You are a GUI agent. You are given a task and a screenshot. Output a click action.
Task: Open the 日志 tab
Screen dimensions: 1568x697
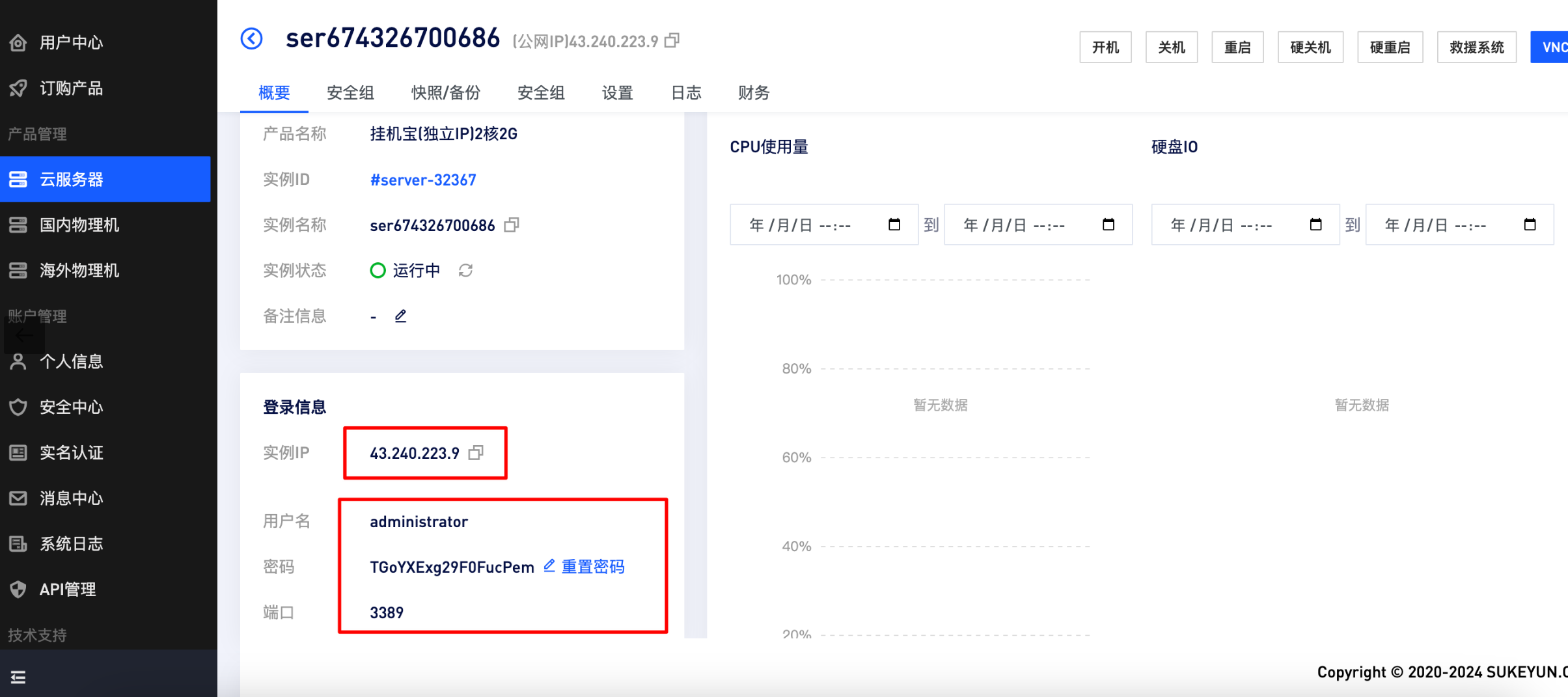tap(686, 93)
